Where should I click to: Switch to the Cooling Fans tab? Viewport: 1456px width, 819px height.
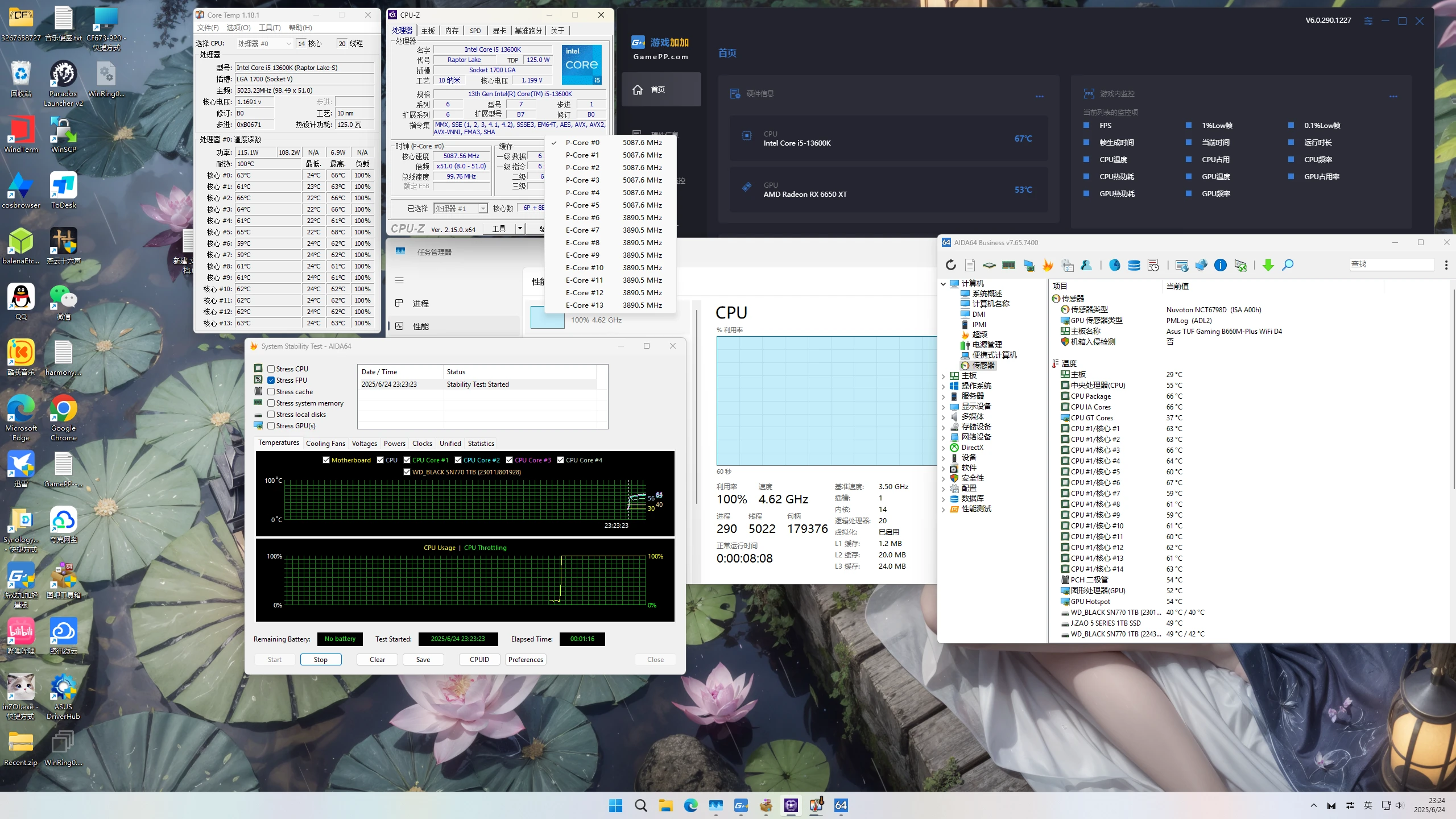(x=325, y=444)
